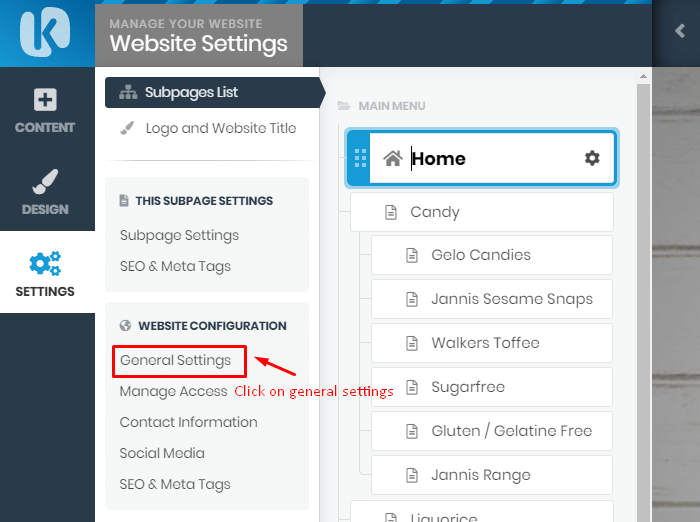
Task: Click the scrollbar up arrow
Action: coord(643,76)
